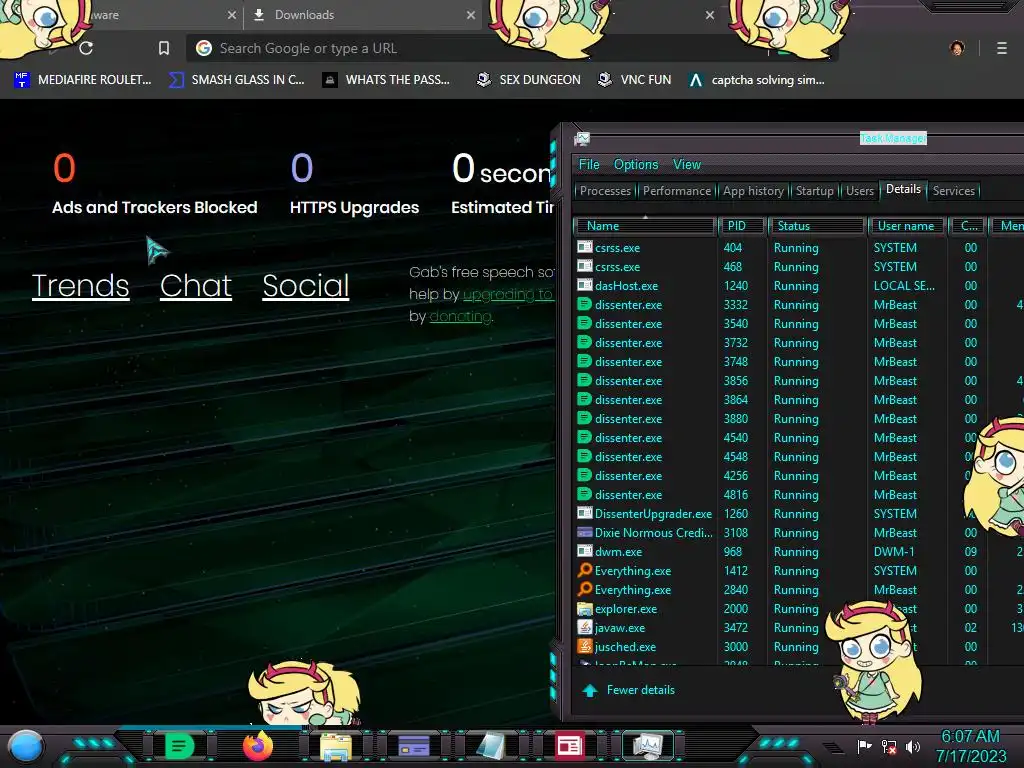Select the dwm.exe process icon

pyautogui.click(x=584, y=551)
